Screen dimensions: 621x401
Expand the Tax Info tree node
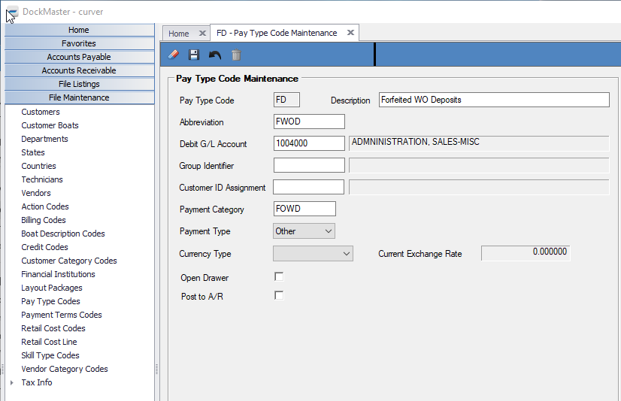[x=12, y=383]
